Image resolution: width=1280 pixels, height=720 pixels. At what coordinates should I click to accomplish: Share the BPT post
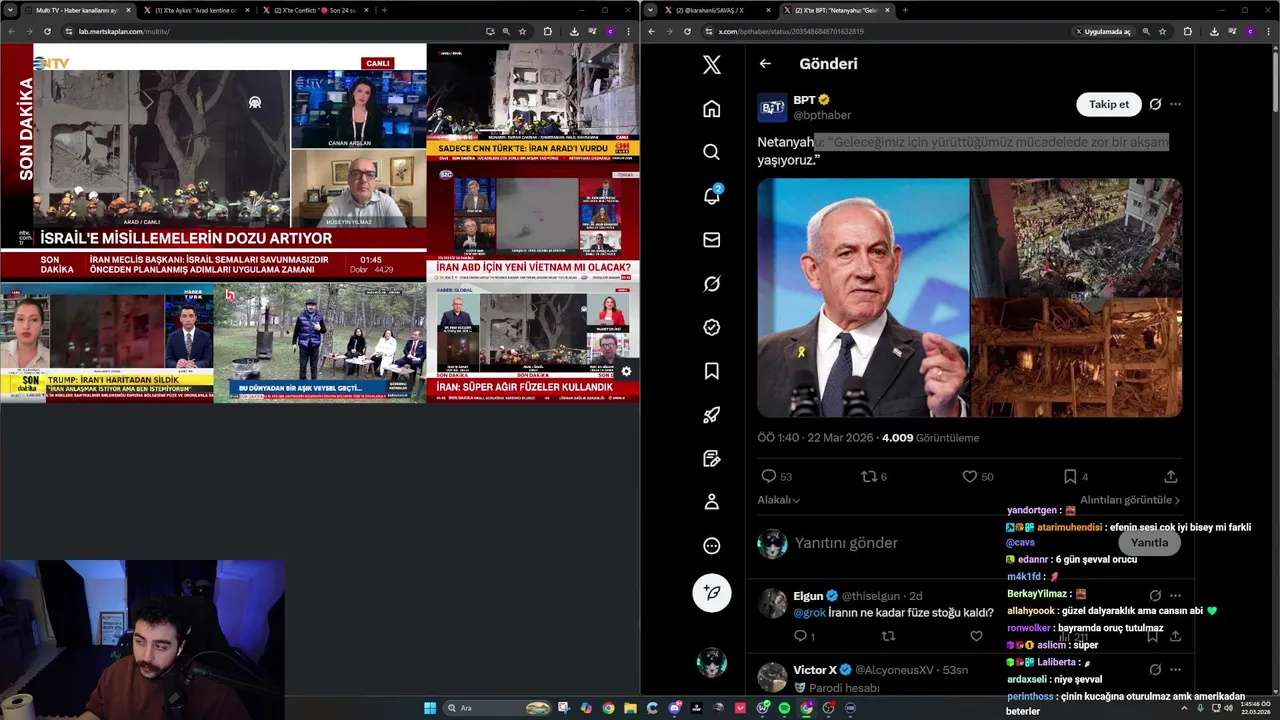1171,477
